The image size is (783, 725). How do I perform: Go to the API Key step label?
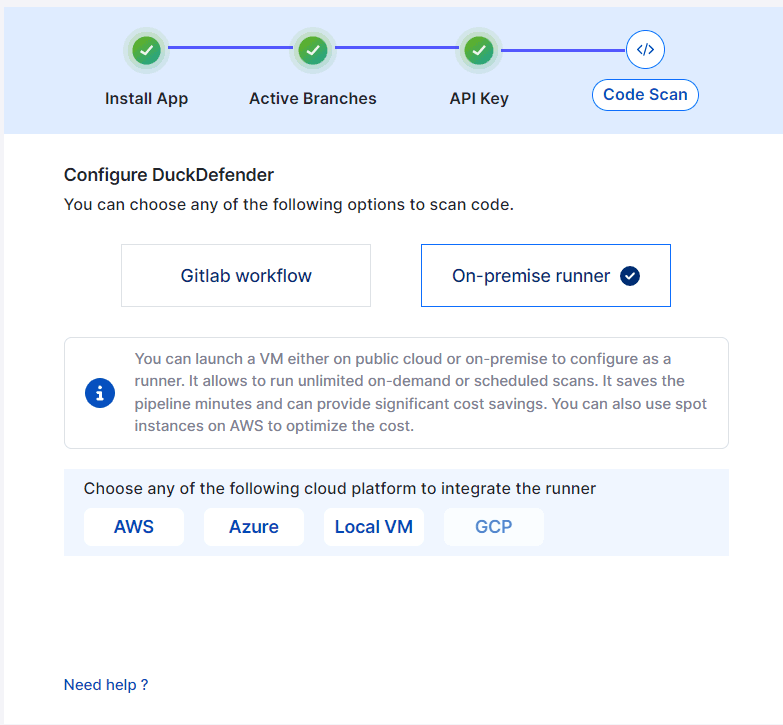tap(479, 98)
